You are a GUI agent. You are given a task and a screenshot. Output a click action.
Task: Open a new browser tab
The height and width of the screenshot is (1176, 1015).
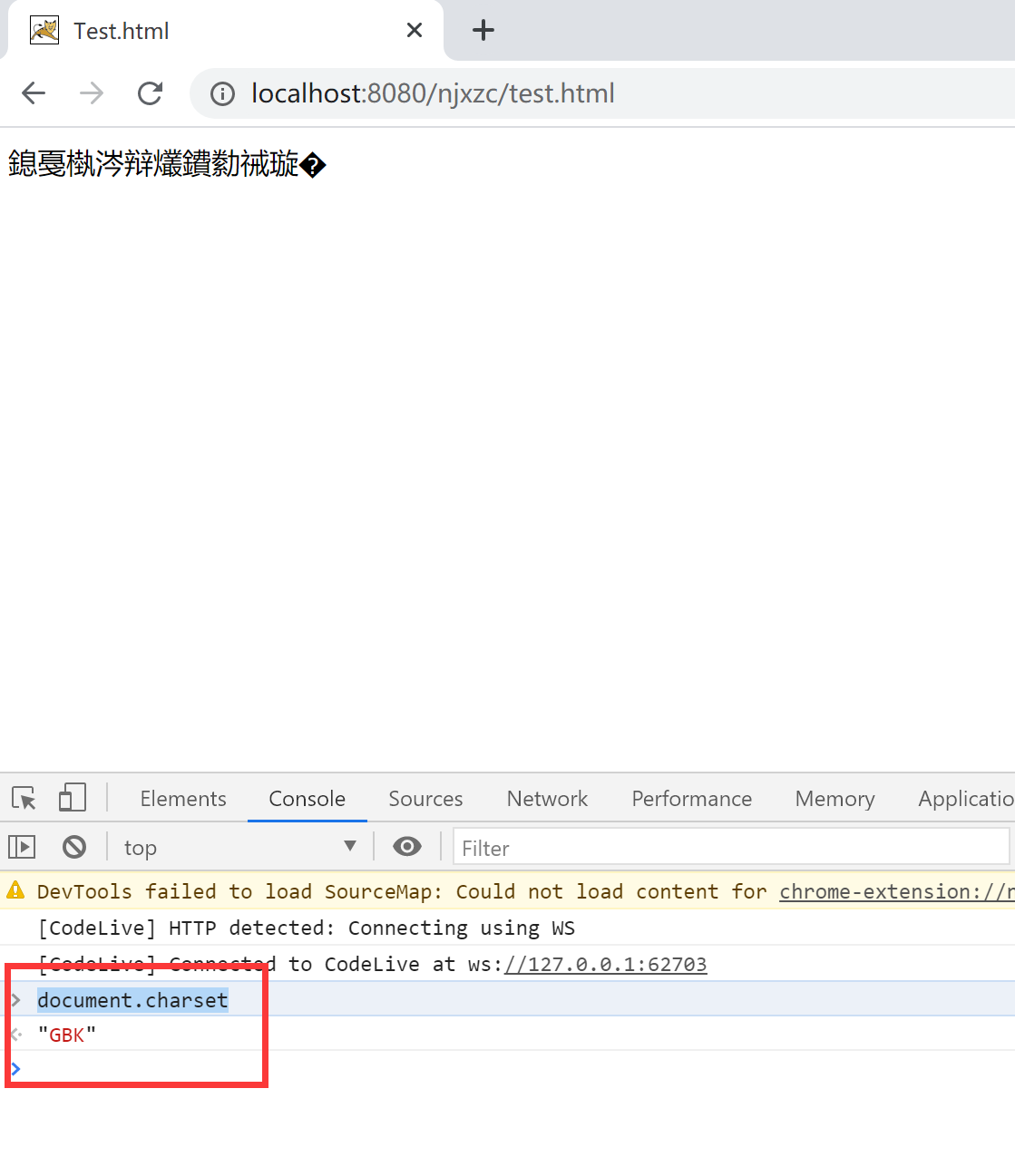[x=483, y=31]
